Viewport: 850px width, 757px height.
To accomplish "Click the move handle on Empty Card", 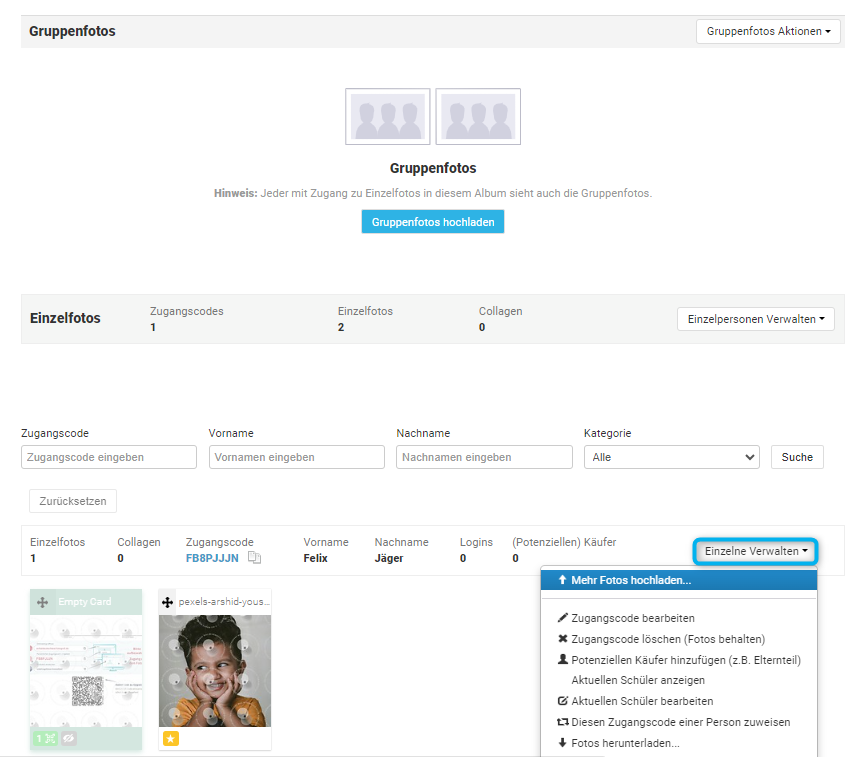I will [42, 602].
